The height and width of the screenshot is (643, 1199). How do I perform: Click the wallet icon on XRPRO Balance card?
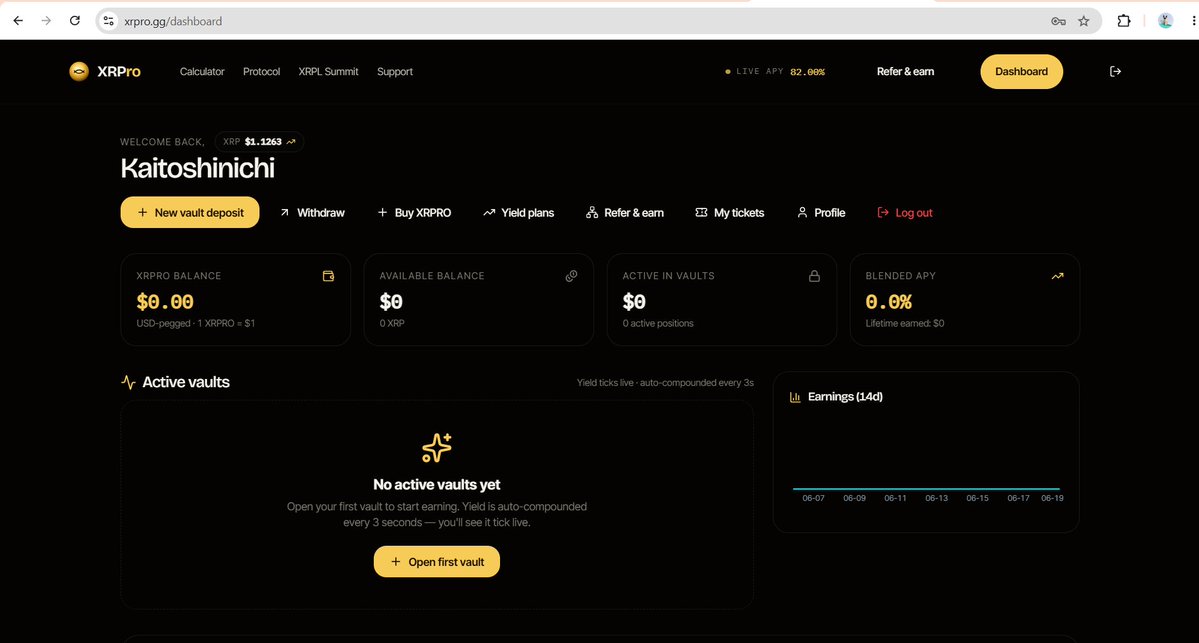(328, 276)
